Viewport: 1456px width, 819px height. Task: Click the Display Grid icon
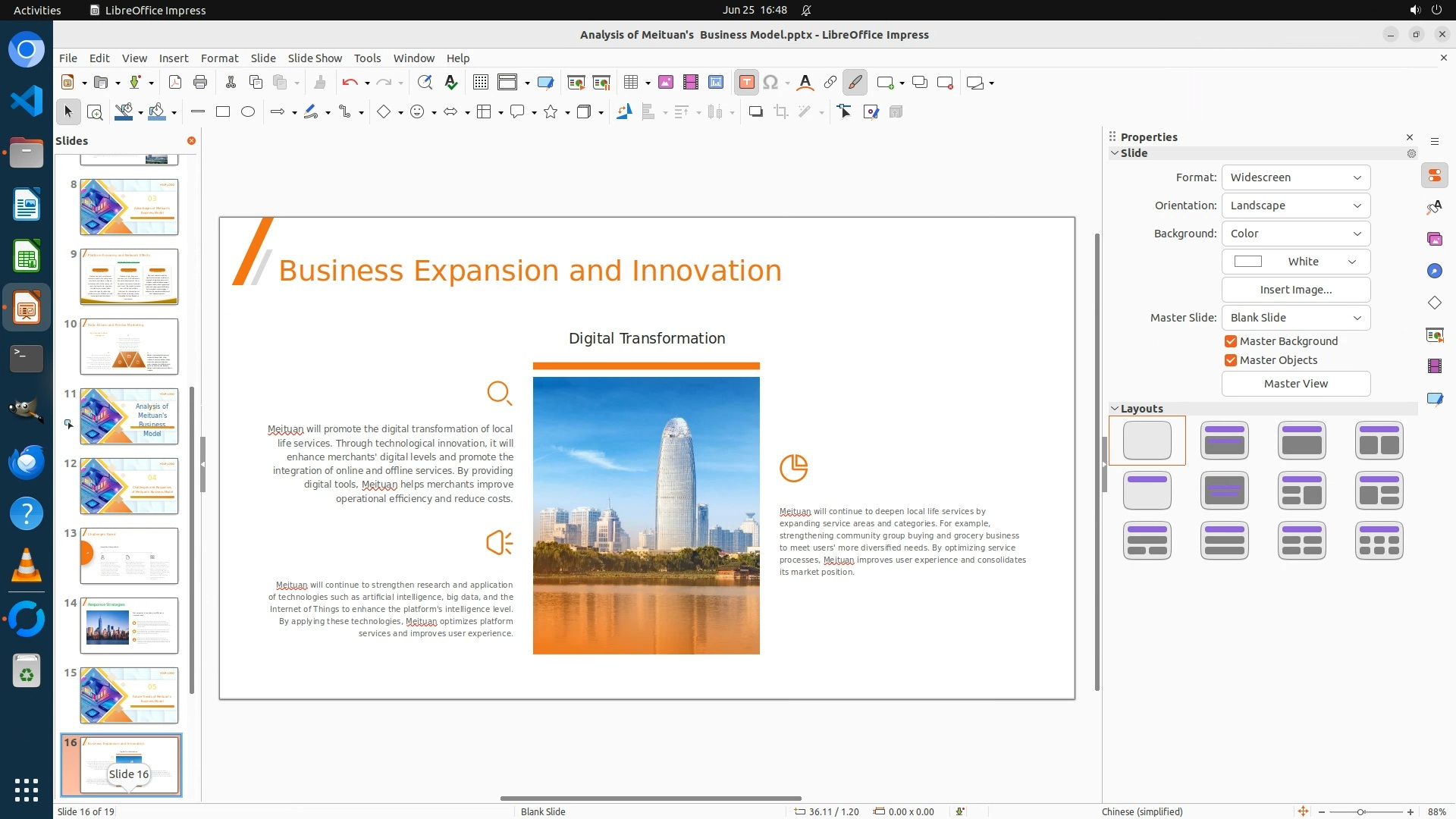coord(480,83)
